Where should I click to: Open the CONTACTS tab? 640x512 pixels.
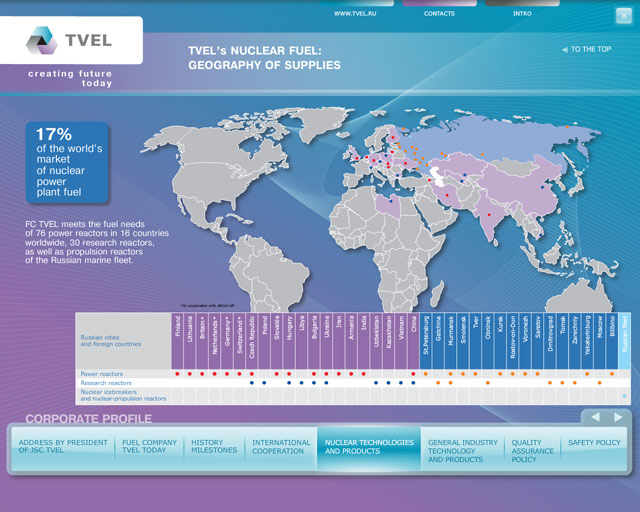(439, 13)
